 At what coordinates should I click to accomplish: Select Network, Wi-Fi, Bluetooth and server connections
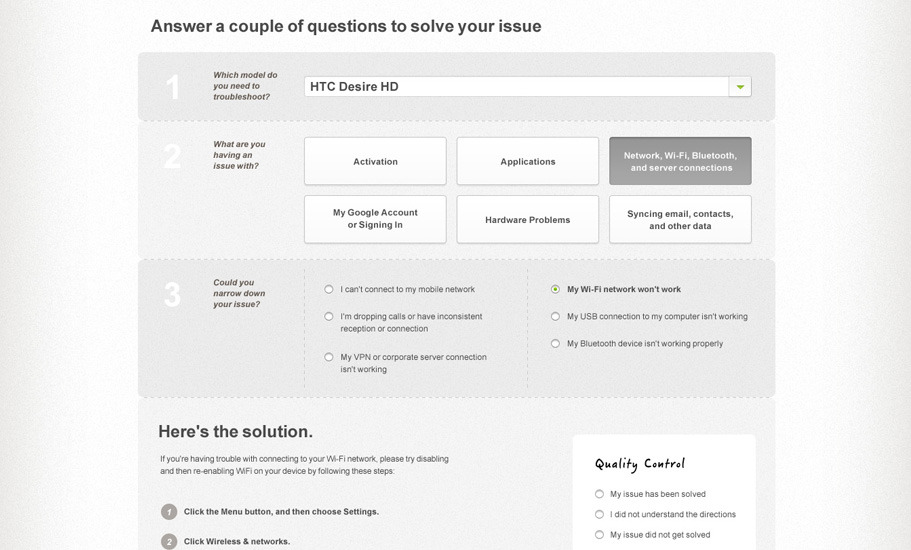click(680, 161)
